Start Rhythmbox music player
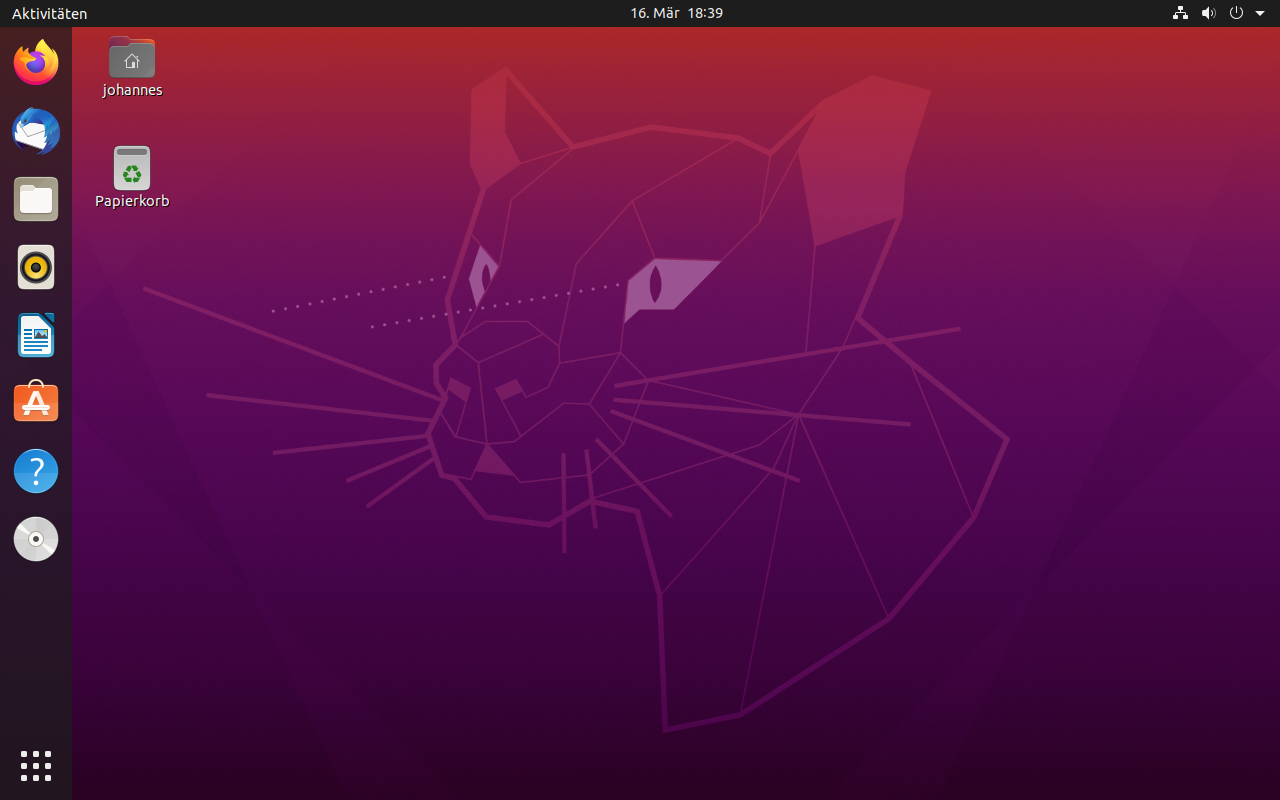The width and height of the screenshot is (1280, 800). (x=36, y=267)
